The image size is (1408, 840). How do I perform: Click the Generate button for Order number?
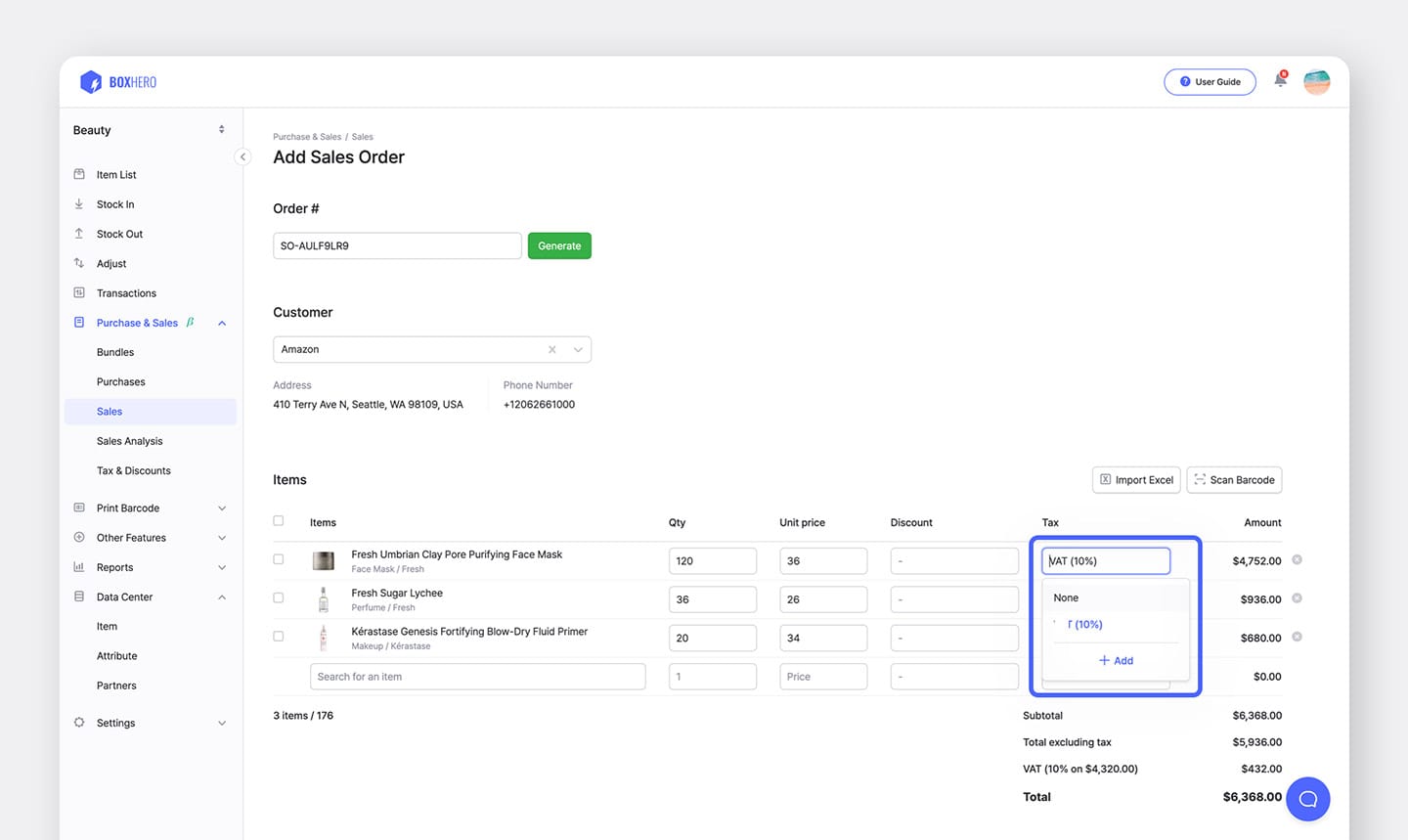[x=558, y=245]
